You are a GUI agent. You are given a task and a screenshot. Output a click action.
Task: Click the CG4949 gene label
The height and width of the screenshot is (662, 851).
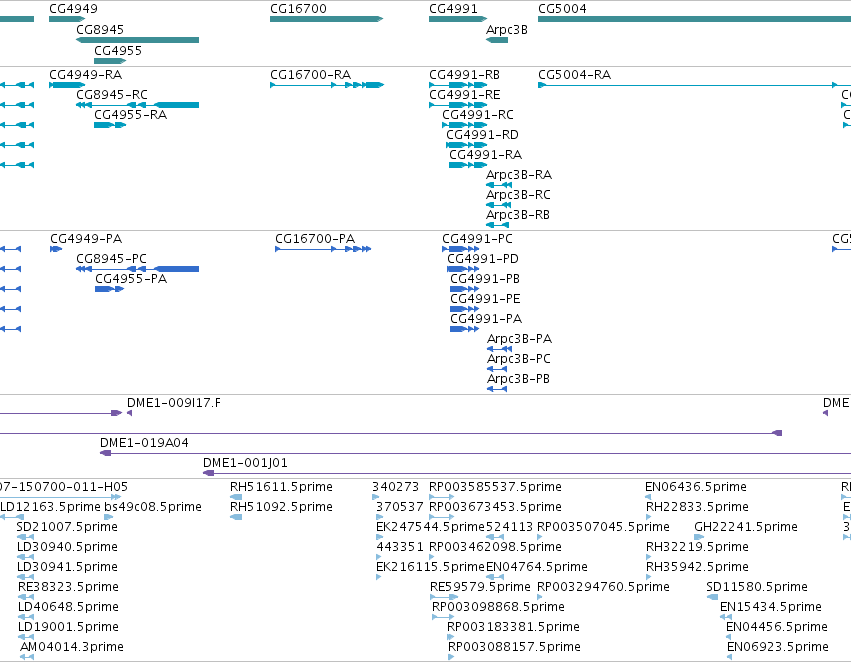click(73, 9)
